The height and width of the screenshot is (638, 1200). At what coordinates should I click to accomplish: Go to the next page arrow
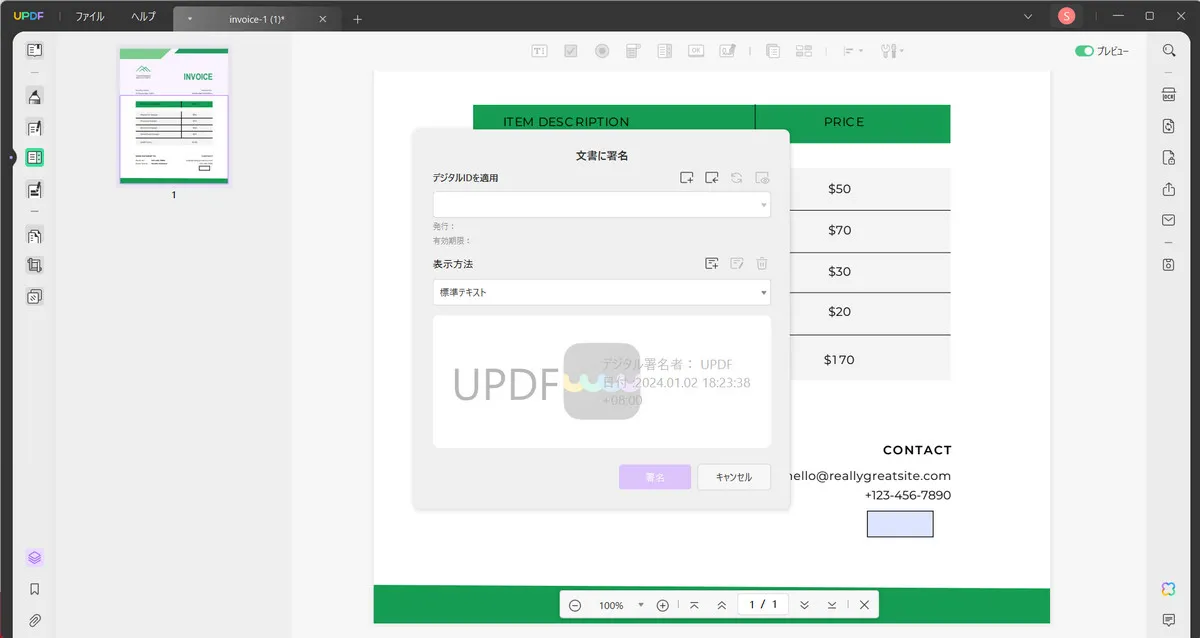point(804,605)
